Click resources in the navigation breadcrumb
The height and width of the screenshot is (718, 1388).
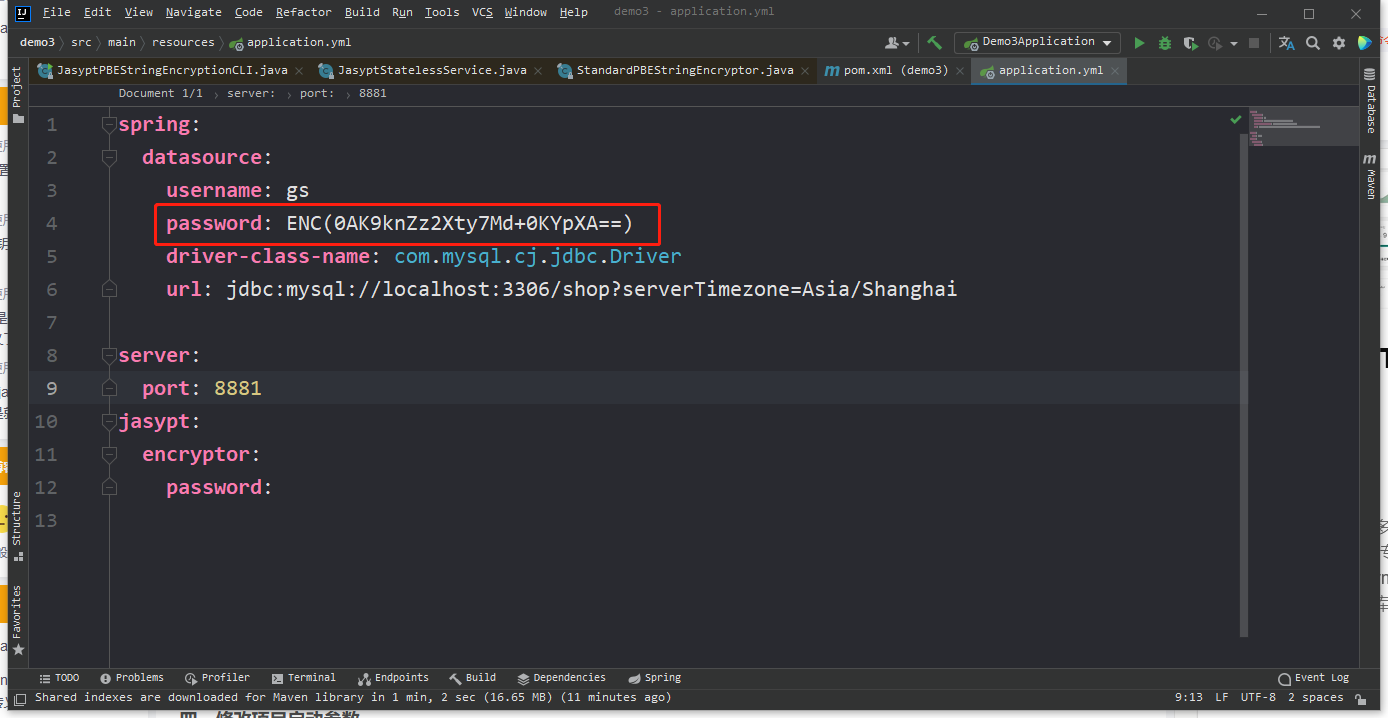[x=183, y=43]
